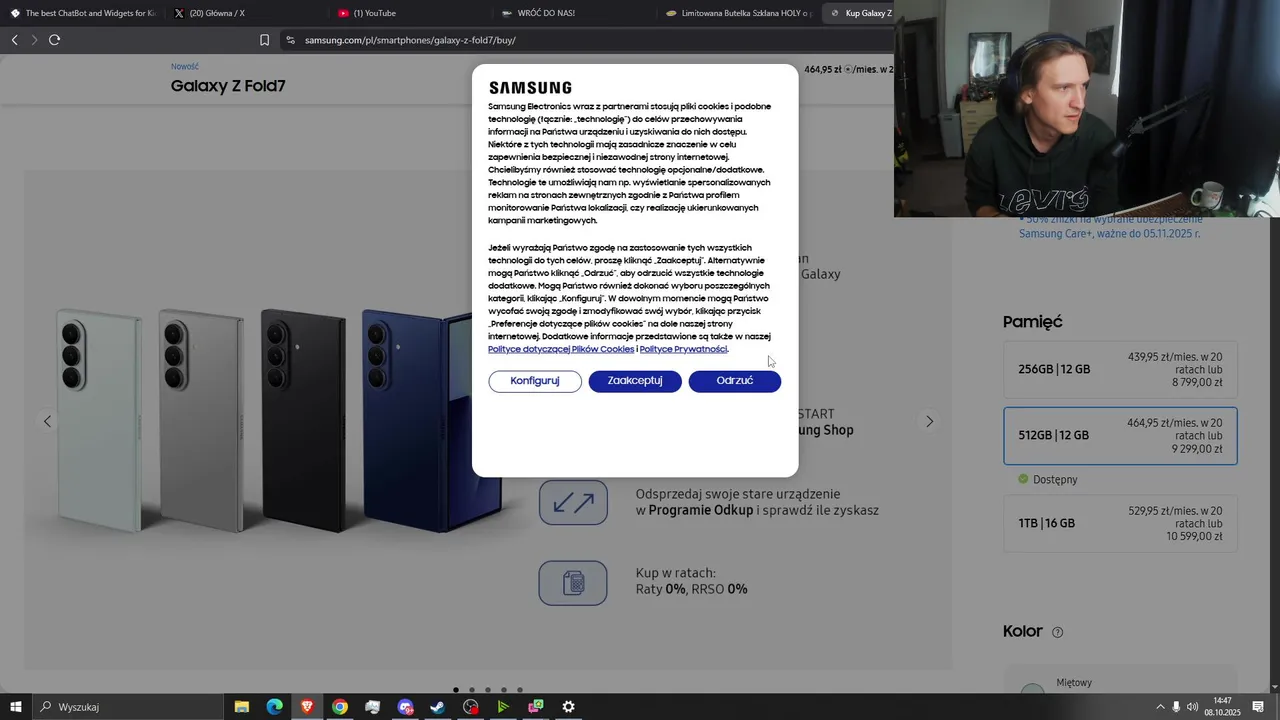
Task: Select the 512GB | 12 GB memory option
Action: click(1120, 436)
